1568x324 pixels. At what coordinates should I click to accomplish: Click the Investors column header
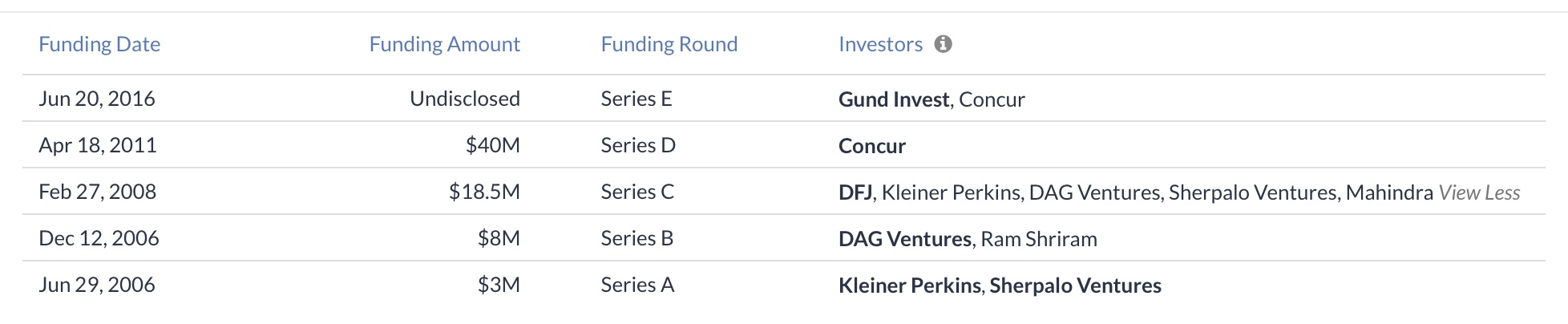[x=880, y=44]
